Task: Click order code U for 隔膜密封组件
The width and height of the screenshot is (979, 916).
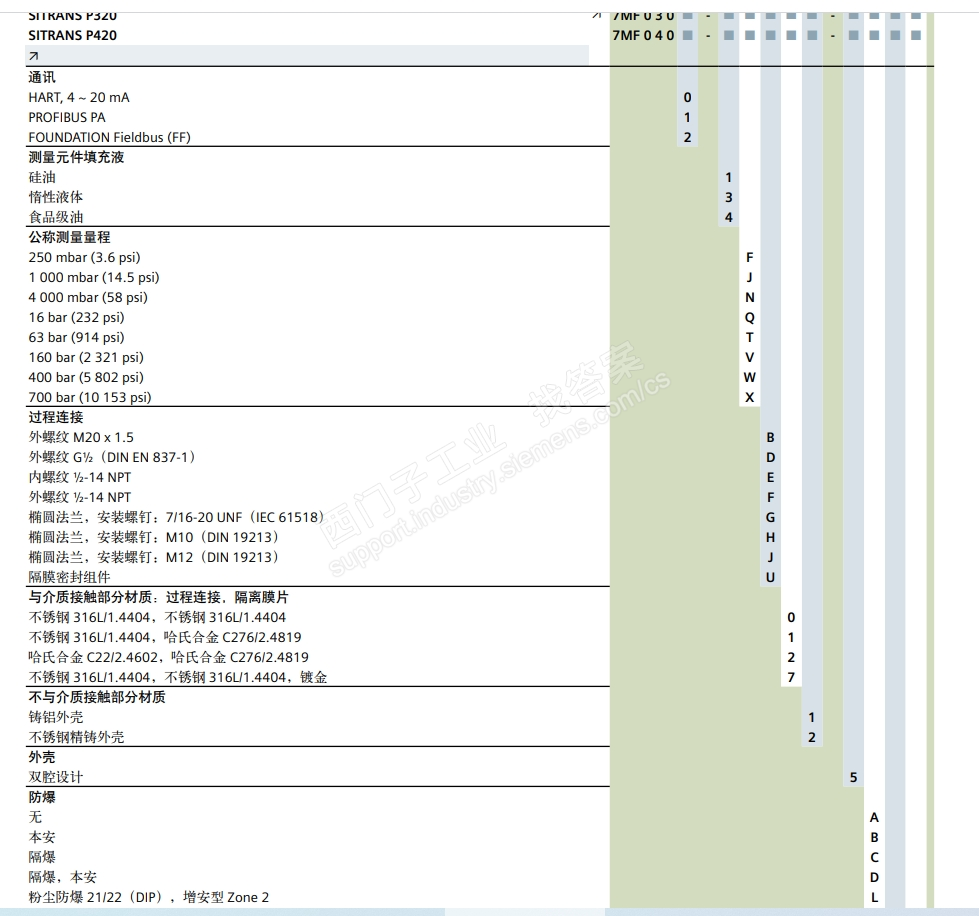Action: [770, 577]
